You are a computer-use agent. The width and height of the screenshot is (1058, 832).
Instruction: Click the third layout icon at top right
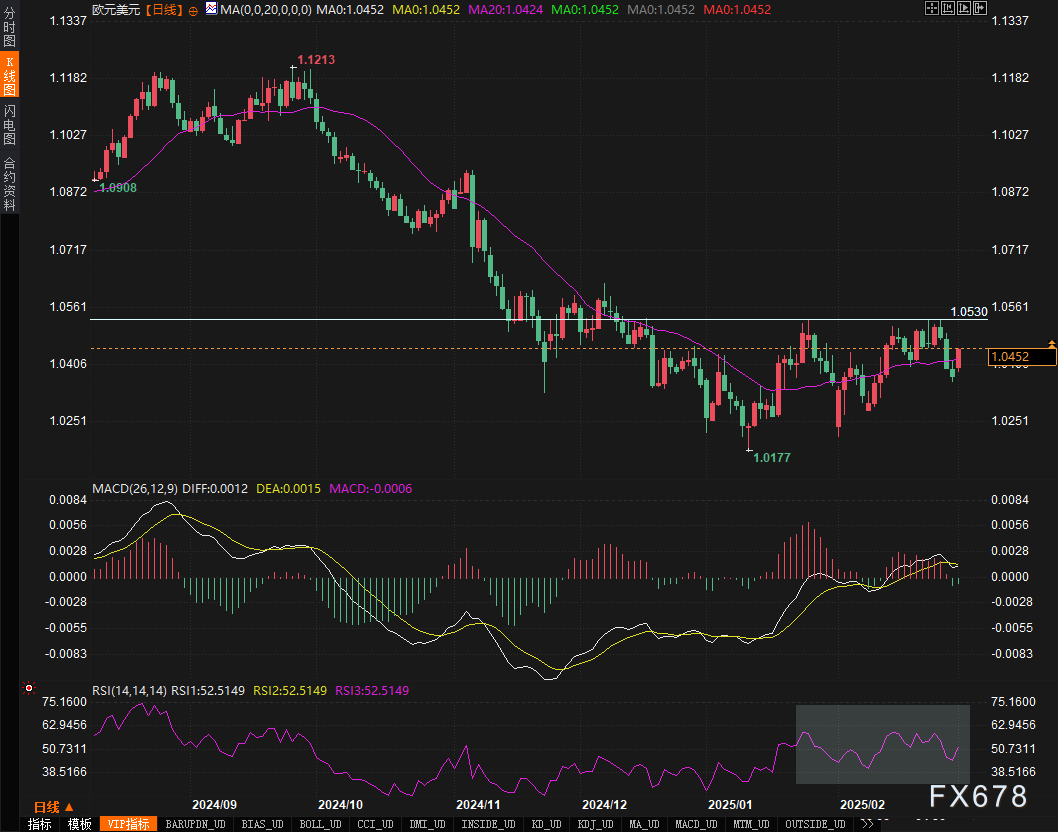pos(963,8)
